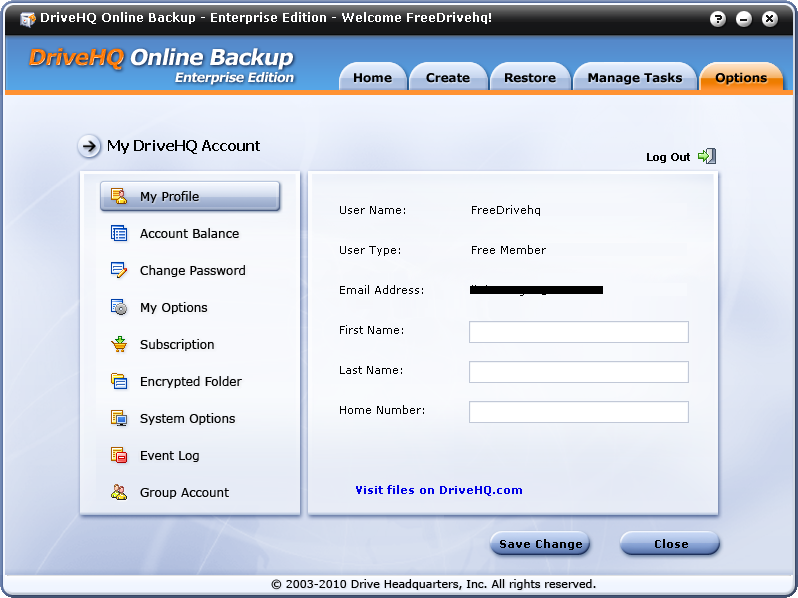798x598 pixels.
Task: Open the Event Log icon
Action: (x=119, y=455)
